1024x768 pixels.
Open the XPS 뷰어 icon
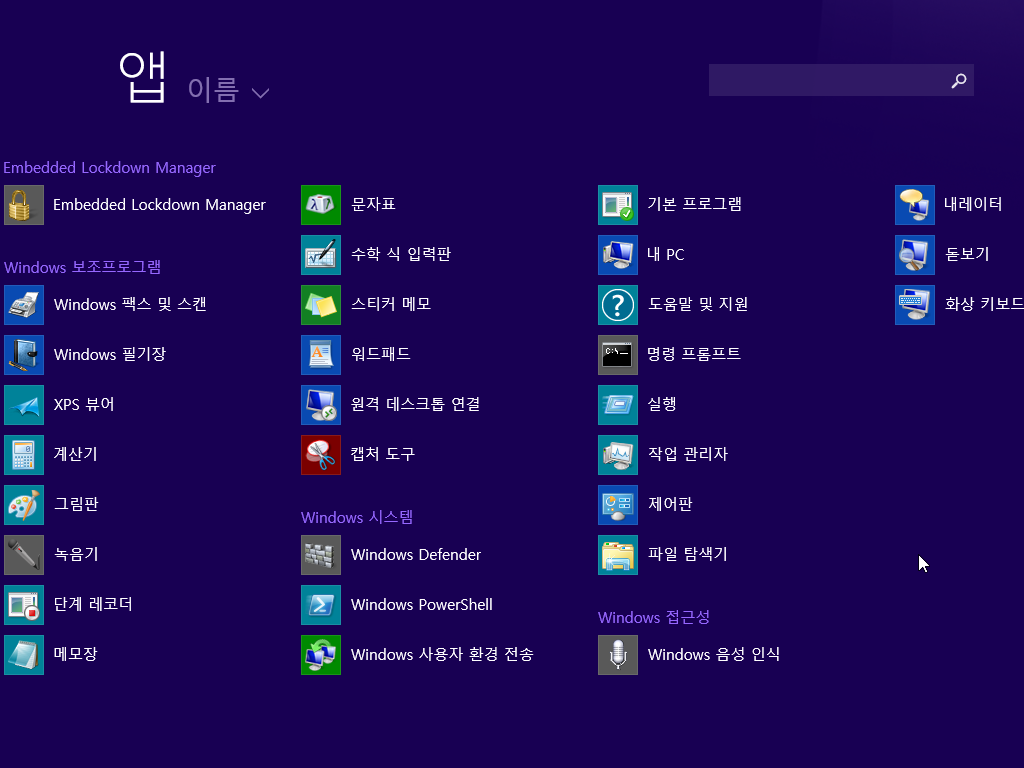click(x=24, y=405)
